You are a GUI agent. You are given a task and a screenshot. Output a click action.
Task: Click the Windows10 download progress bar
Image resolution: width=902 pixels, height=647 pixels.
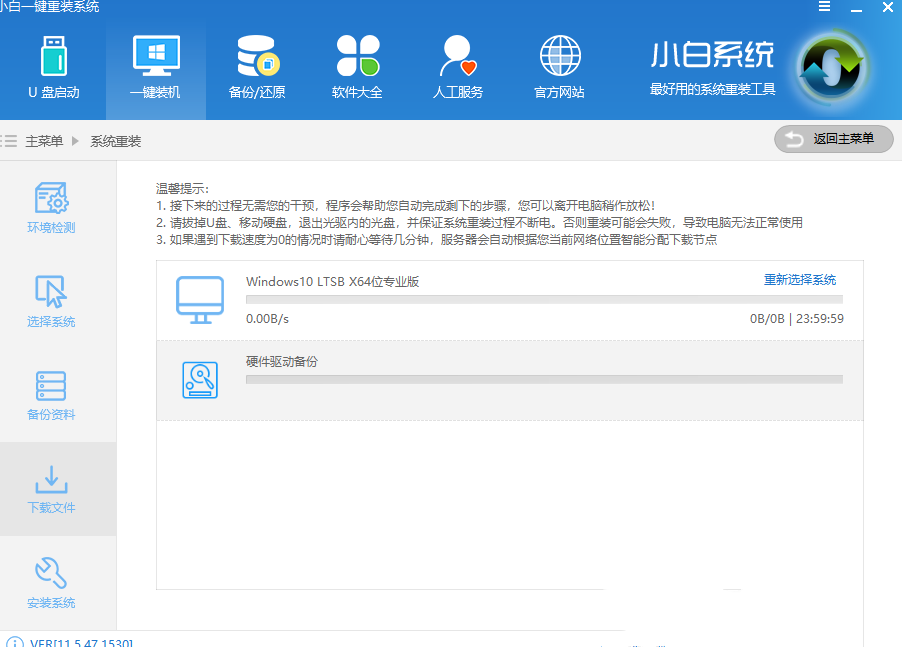(x=544, y=300)
